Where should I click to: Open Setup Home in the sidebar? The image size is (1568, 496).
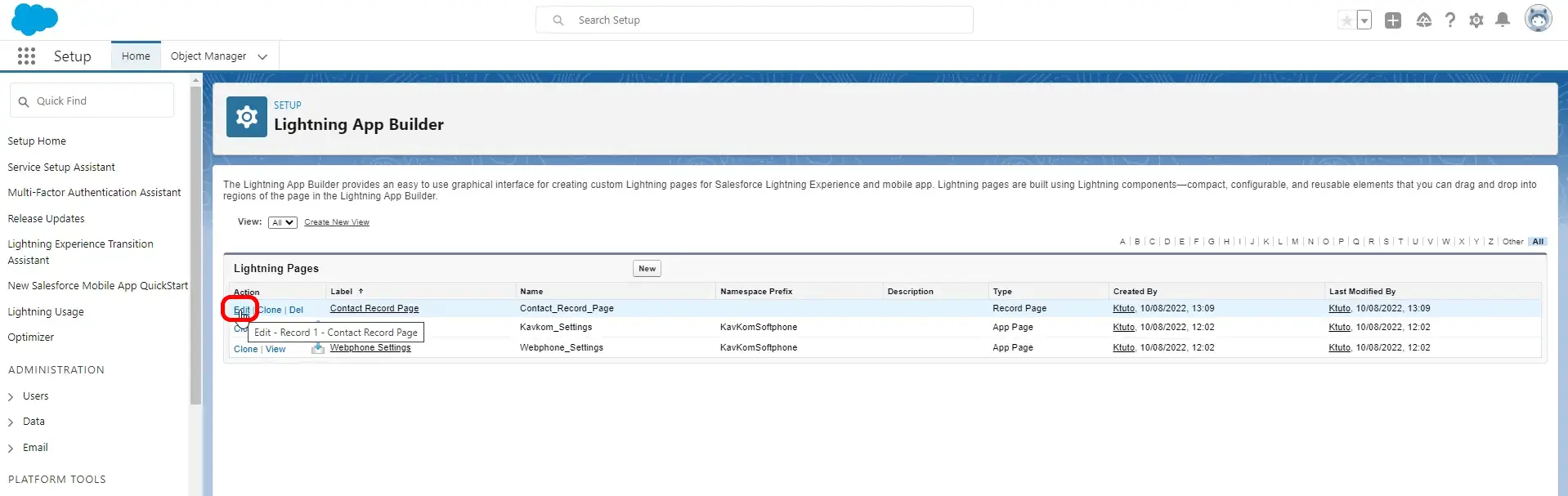click(x=37, y=141)
